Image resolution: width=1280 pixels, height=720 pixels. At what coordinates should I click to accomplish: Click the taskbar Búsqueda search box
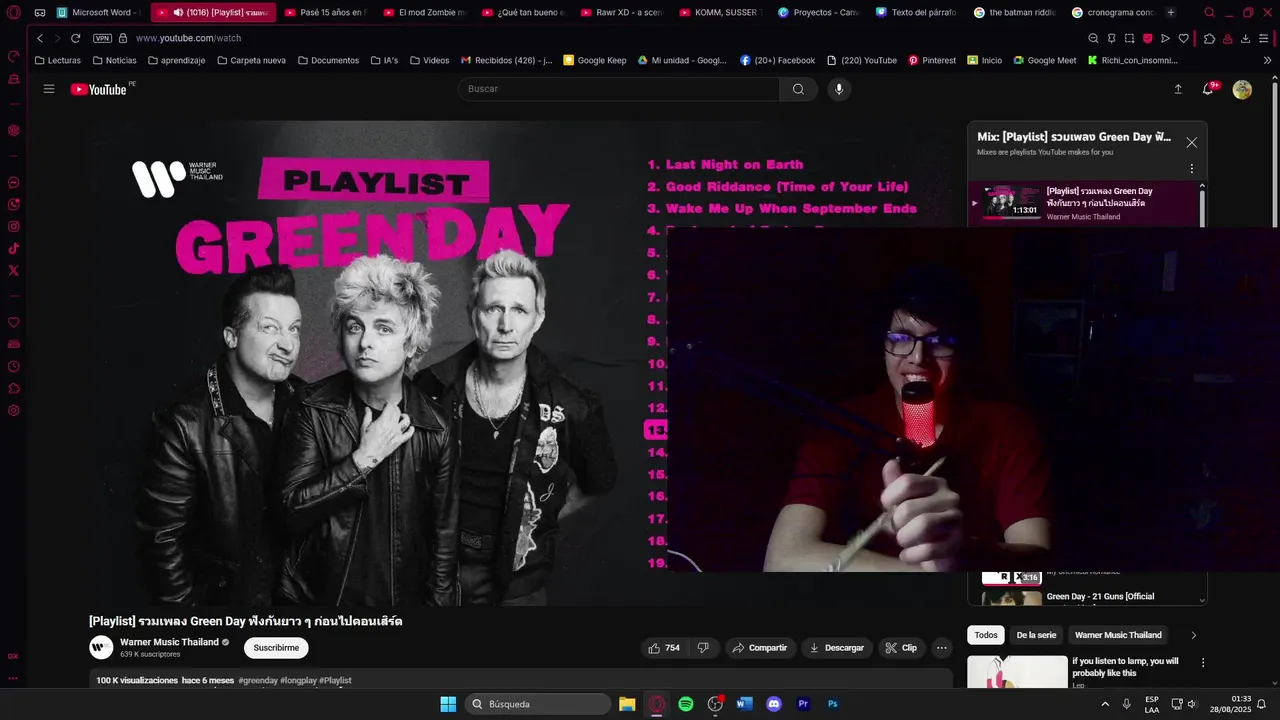point(538,704)
